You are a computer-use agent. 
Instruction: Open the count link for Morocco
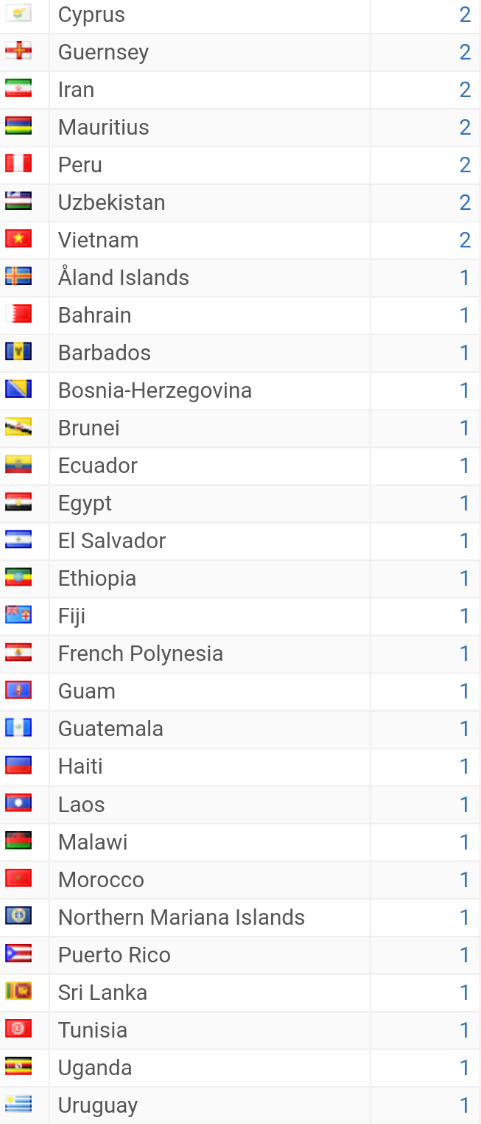coord(465,880)
